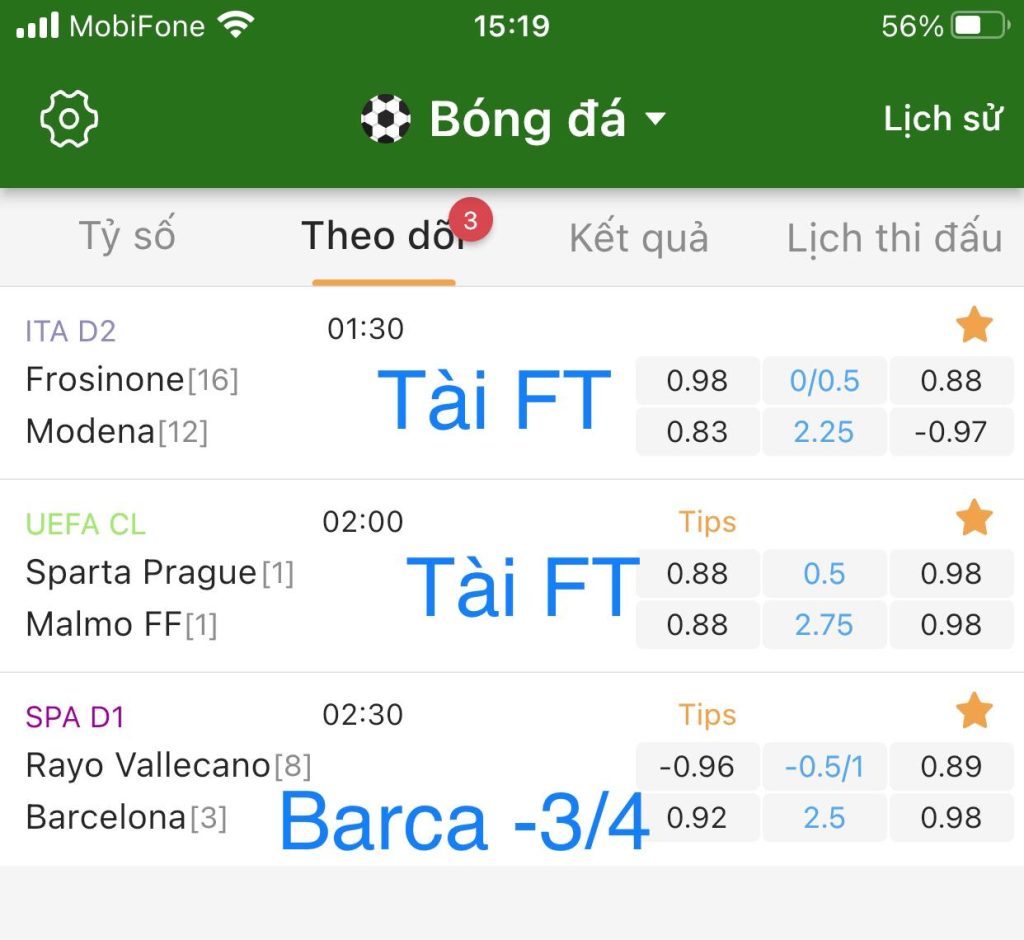Toggle star for Sparta Prague match

coord(974,517)
